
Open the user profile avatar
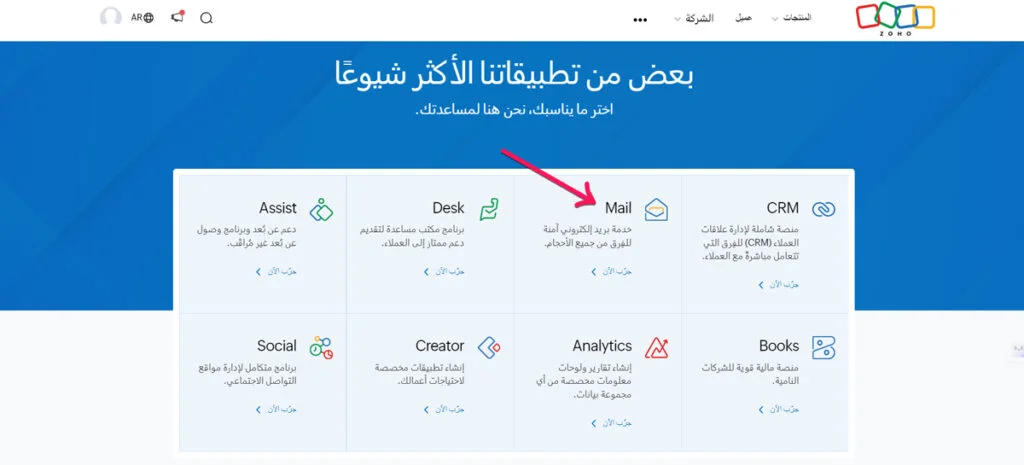(111, 17)
